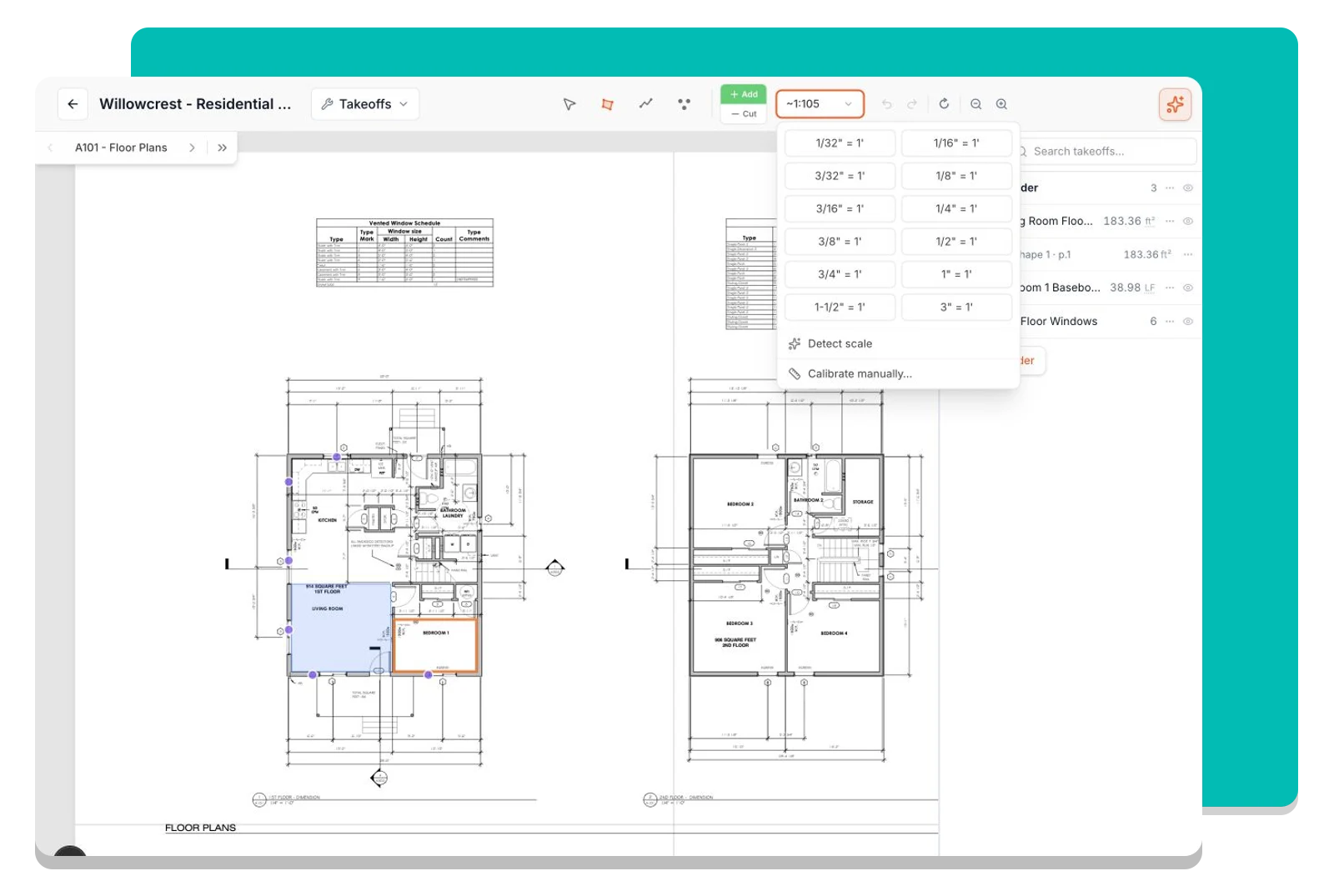This screenshot has width=1334, height=896.
Task: Click the A101 - Floor Plans page label
Action: click(x=121, y=148)
